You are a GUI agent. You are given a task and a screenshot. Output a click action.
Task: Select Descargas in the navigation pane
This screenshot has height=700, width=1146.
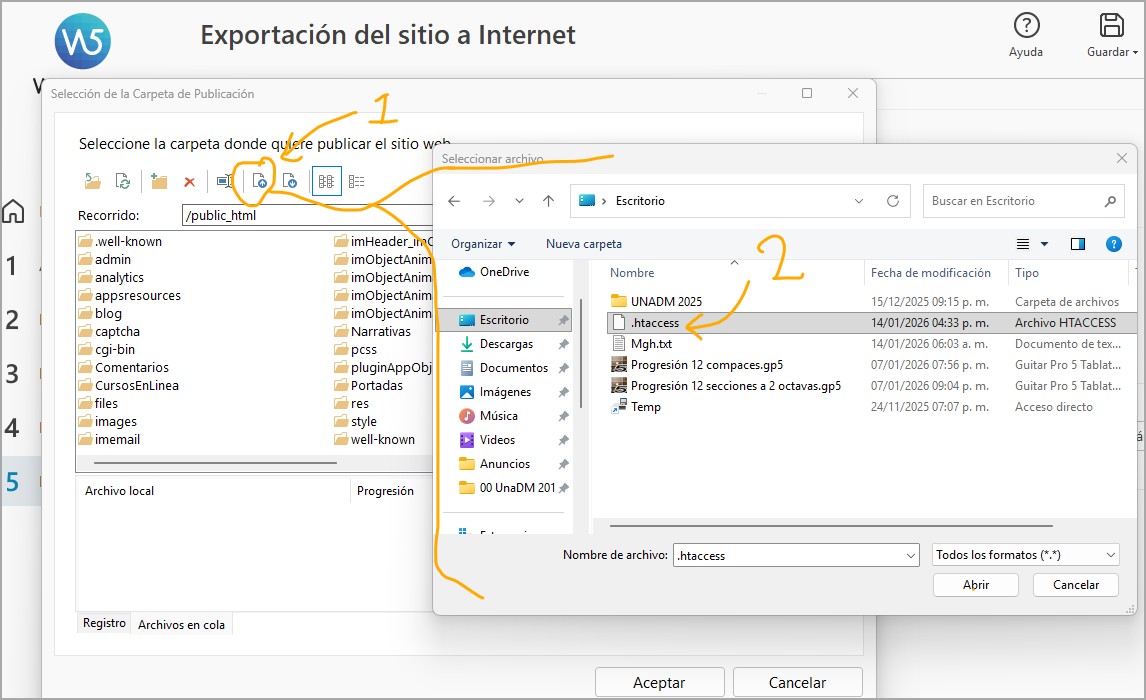506,344
